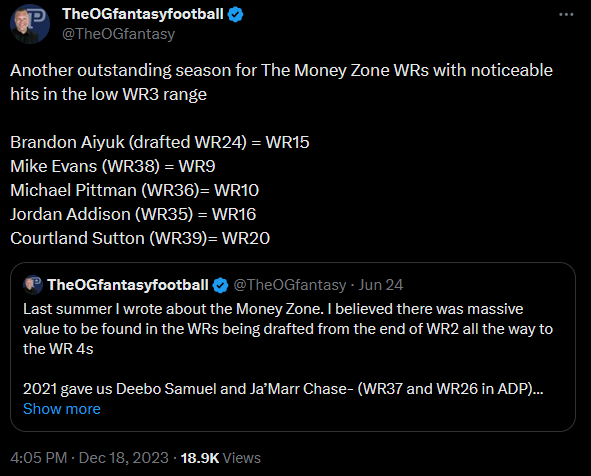Screen dimensions: 591x476
Task: Click the Brandon Aiyuk (drafted WR24) line
Action: click(x=160, y=142)
